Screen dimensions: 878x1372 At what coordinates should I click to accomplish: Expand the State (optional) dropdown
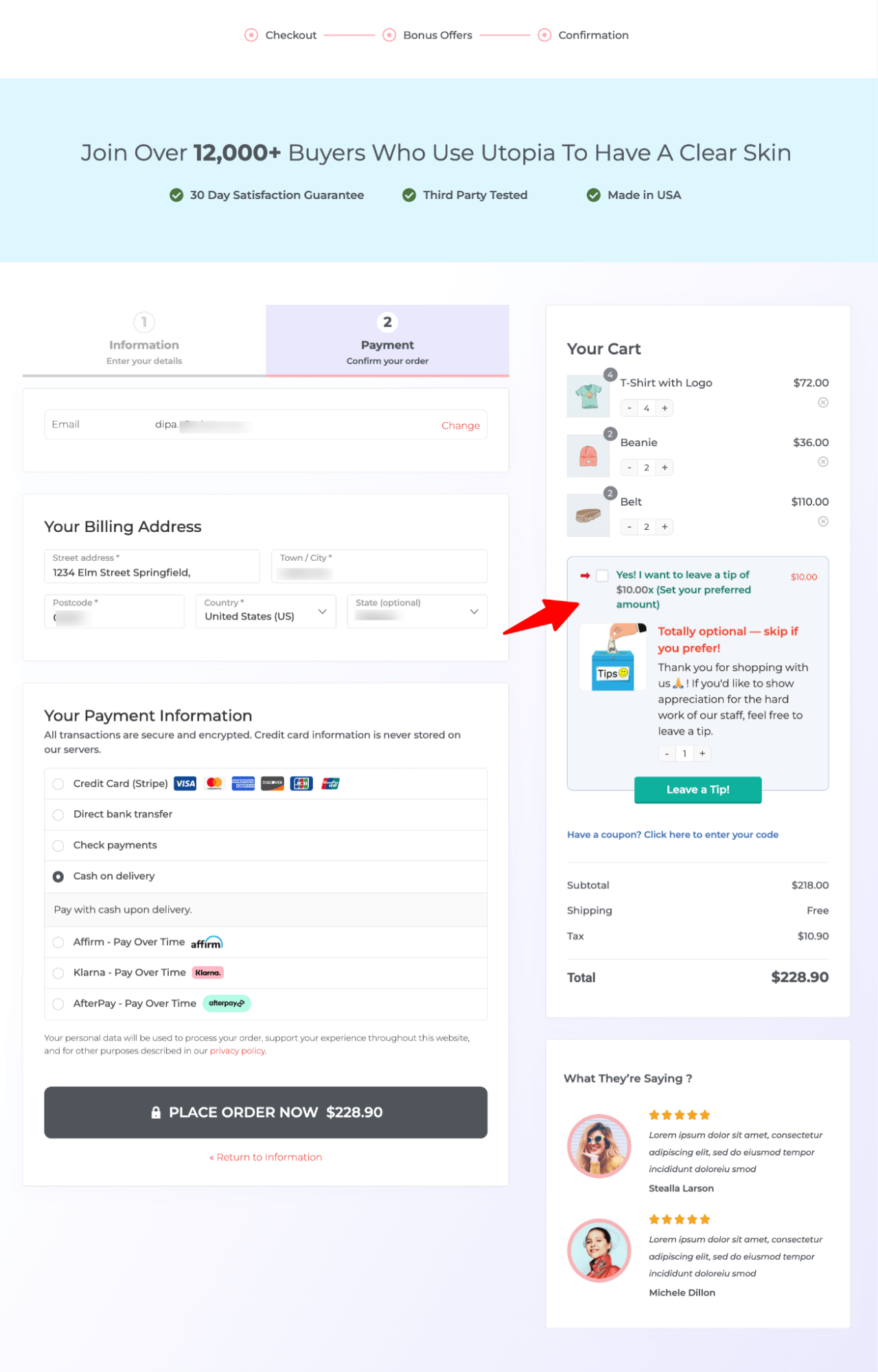(417, 612)
